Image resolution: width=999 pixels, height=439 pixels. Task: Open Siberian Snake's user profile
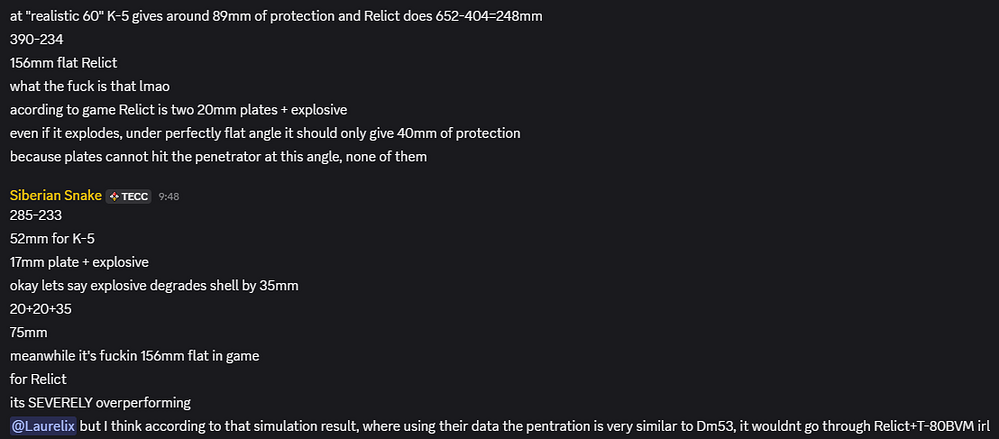[56, 196]
